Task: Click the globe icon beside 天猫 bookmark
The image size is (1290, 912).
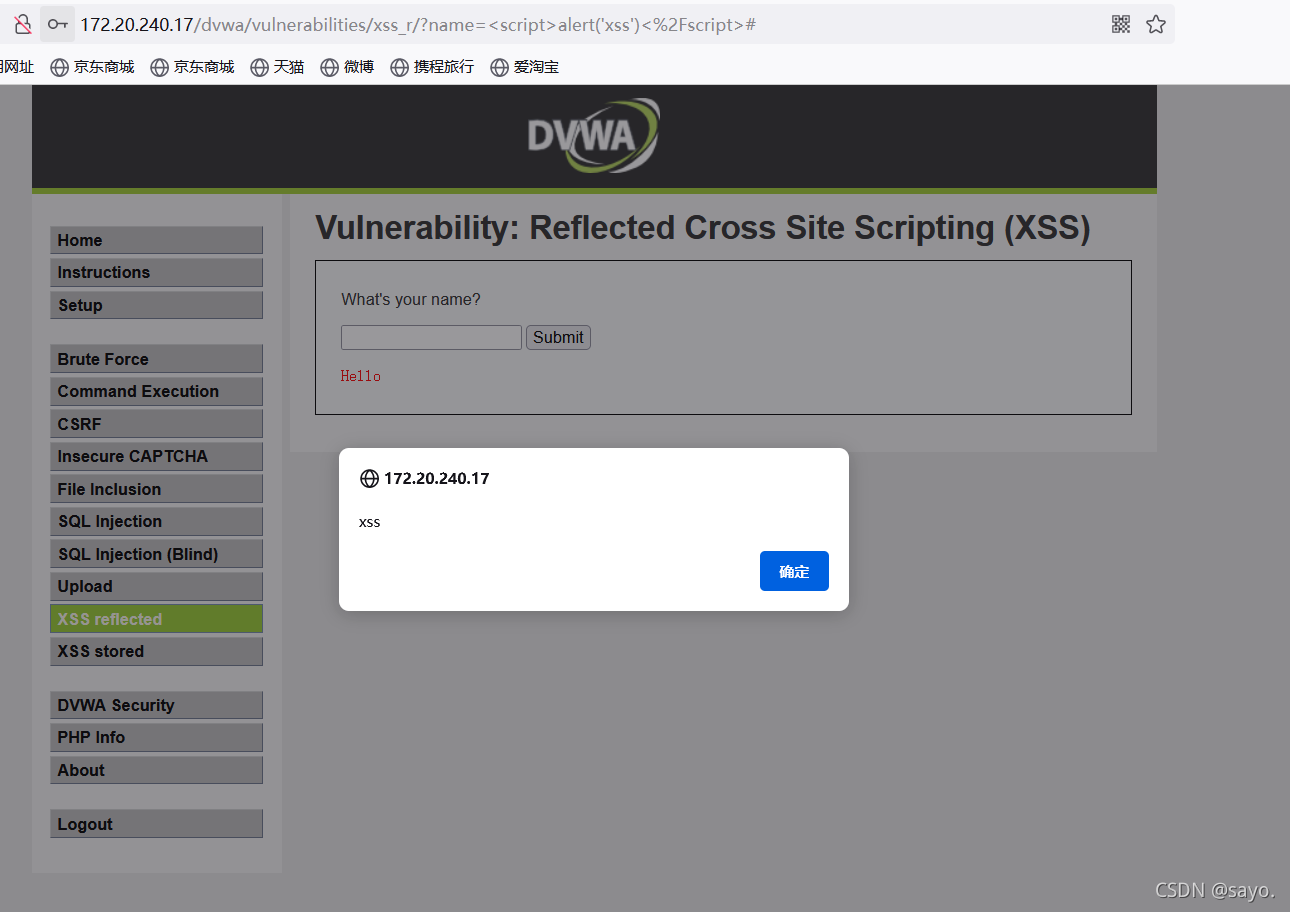Action: [x=260, y=67]
